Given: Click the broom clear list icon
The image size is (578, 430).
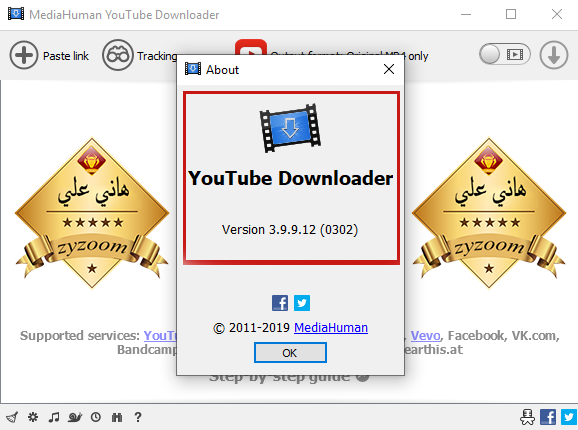Looking at the screenshot, I should pyautogui.click(x=12, y=417).
